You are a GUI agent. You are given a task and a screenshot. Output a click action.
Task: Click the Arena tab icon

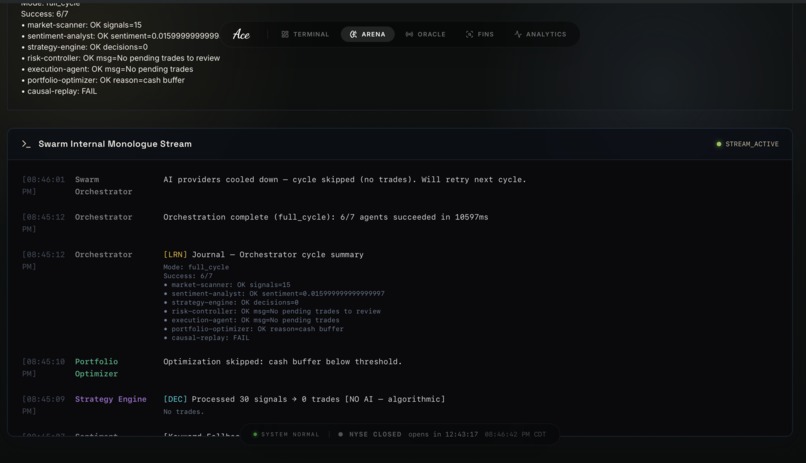coord(353,34)
